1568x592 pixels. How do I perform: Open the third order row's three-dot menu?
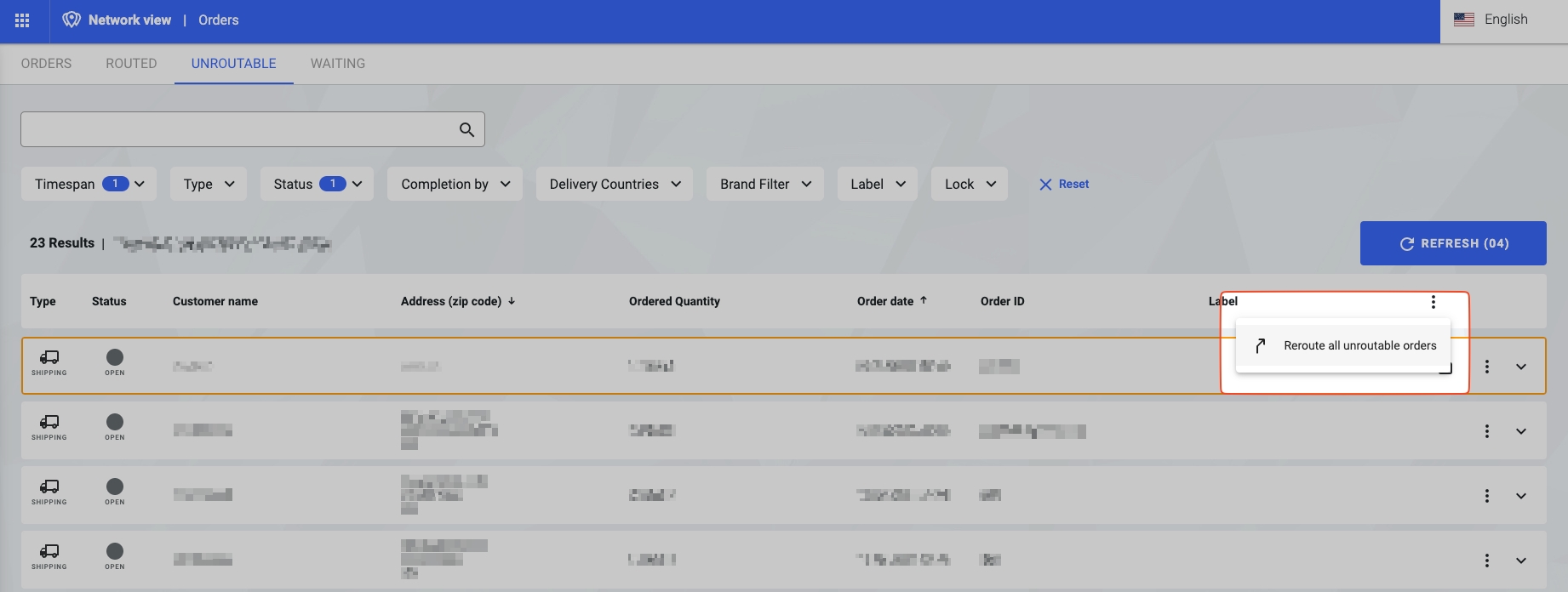1487,496
